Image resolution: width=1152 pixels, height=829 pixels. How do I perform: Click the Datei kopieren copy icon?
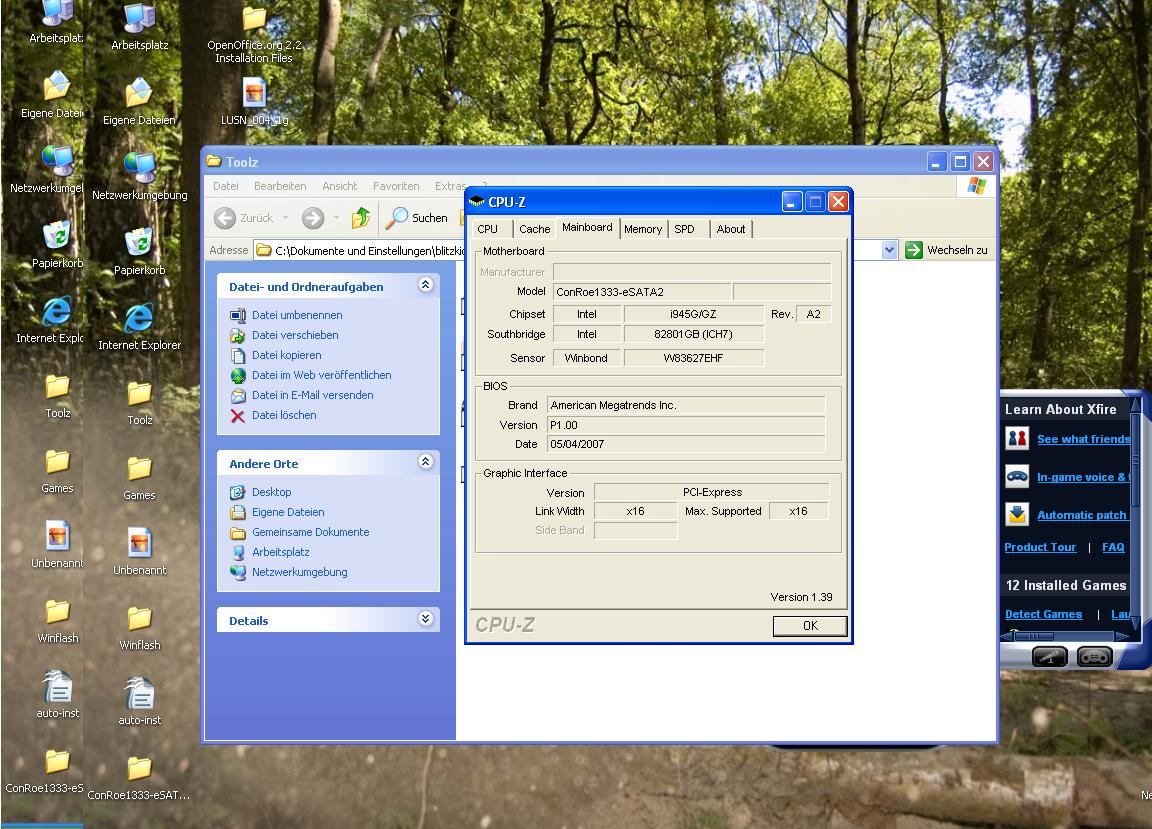pos(237,355)
